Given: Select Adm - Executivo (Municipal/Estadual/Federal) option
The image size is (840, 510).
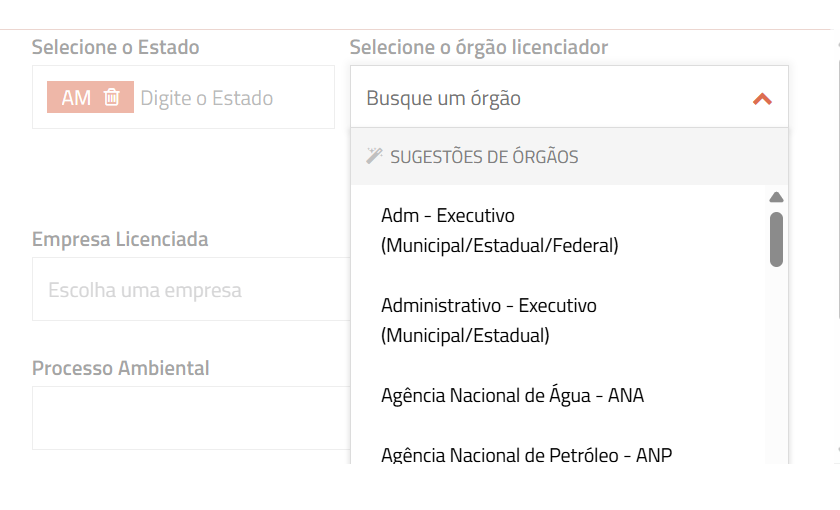Looking at the screenshot, I should point(500,230).
